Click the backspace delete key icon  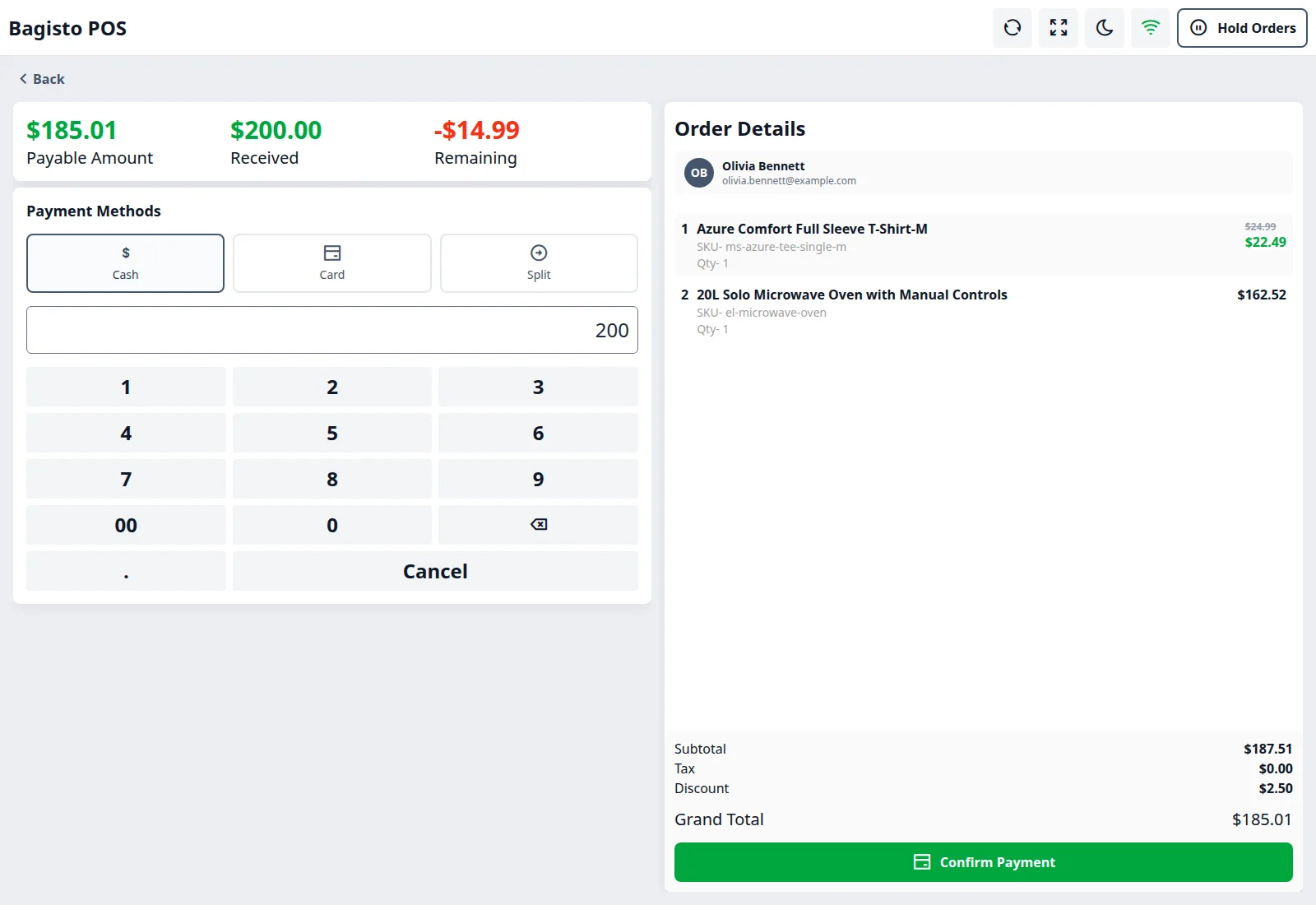point(538,525)
